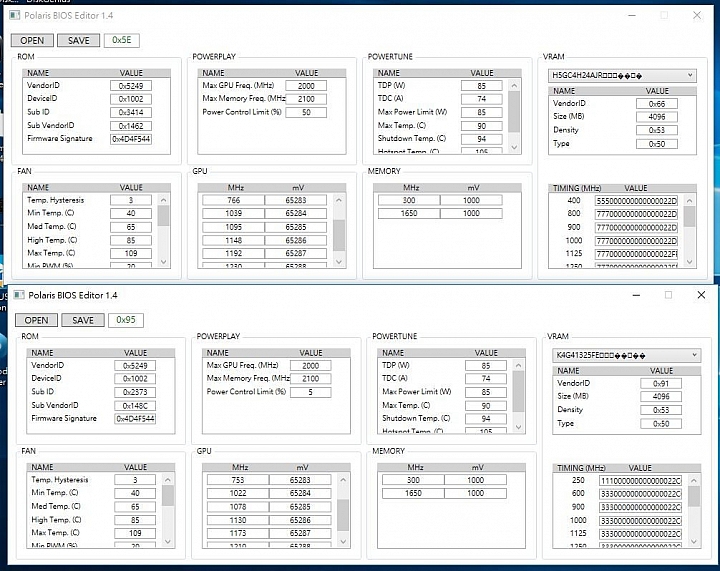Click SAVE button in upper BIOS Editor window
This screenshot has height=571, width=720.
pos(79,40)
